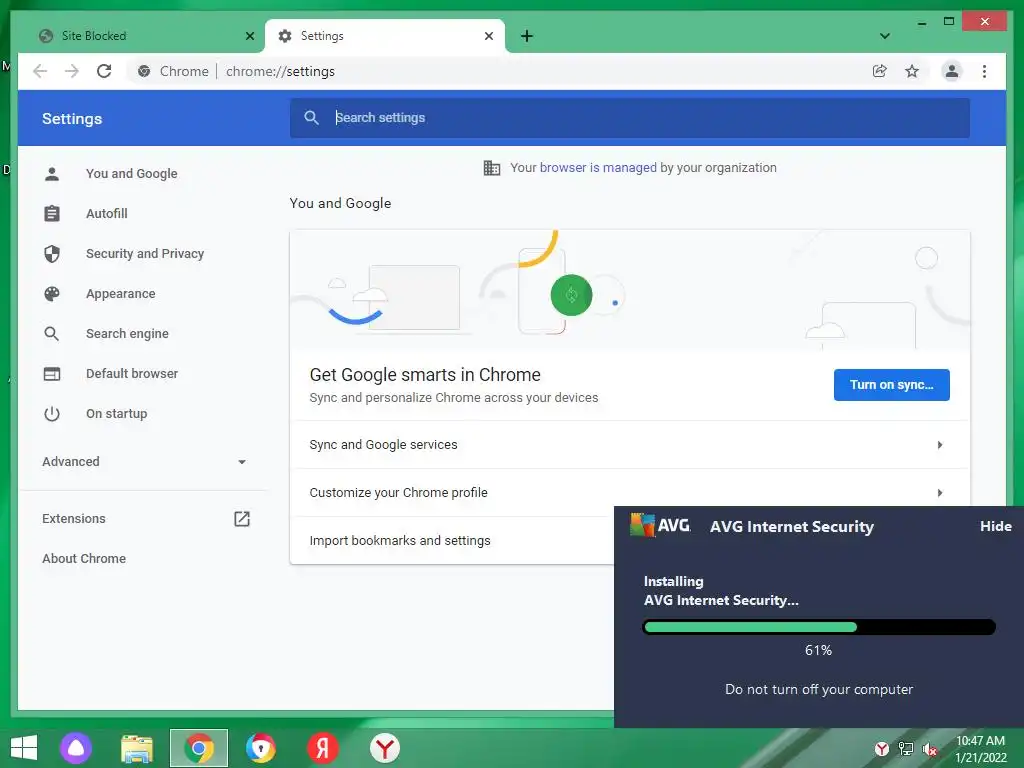
Task: Open red Yandex Я icon in taskbar
Action: pyautogui.click(x=323, y=748)
